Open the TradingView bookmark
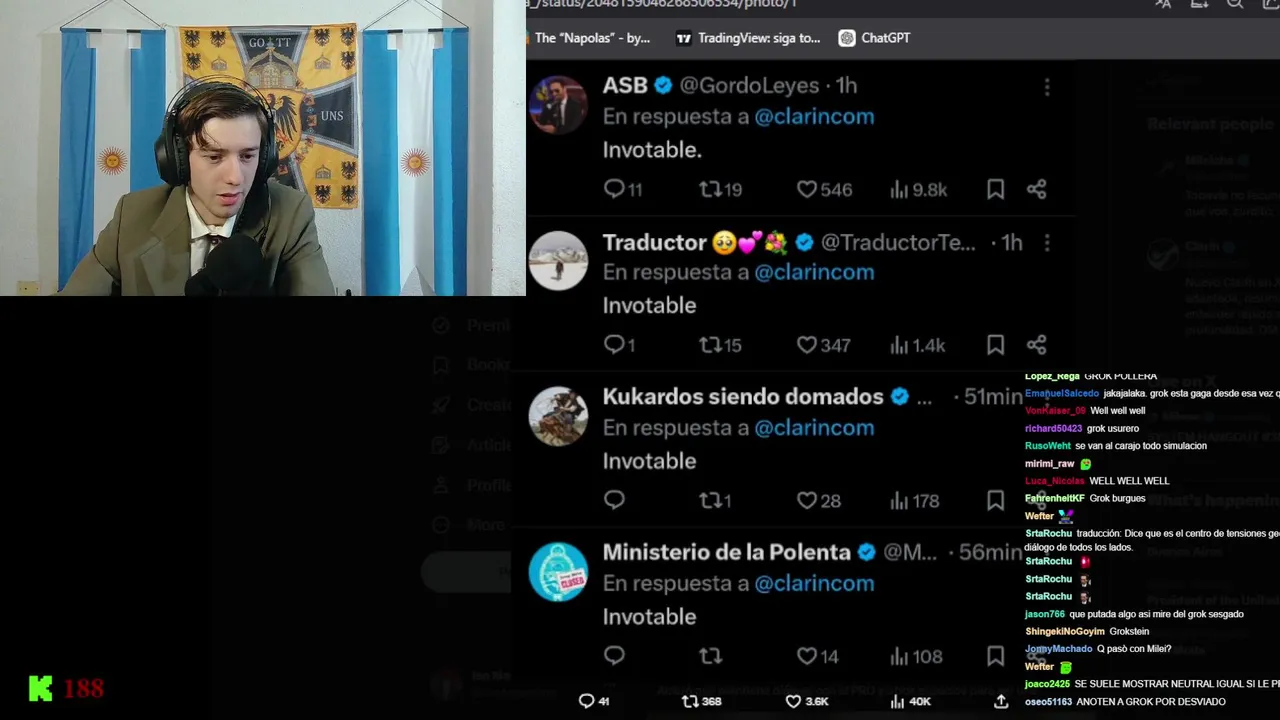1280x720 pixels. [748, 38]
